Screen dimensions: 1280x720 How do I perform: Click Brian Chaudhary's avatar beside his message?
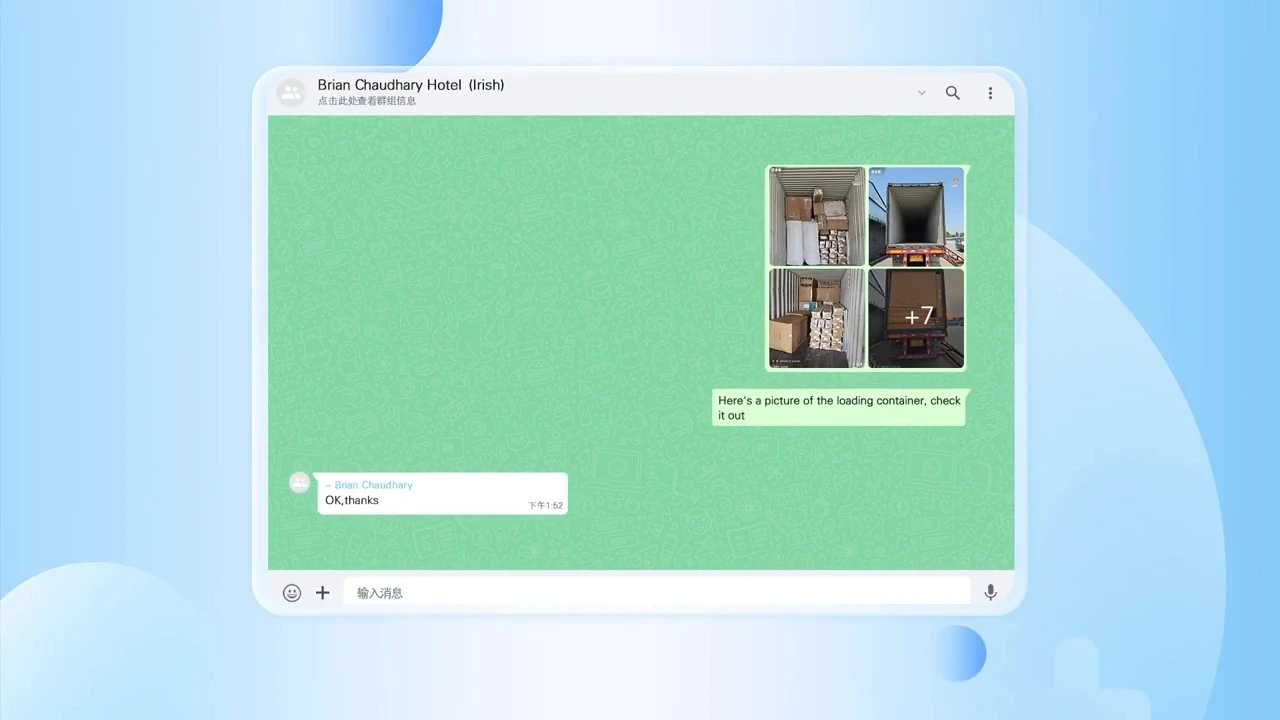tap(299, 483)
